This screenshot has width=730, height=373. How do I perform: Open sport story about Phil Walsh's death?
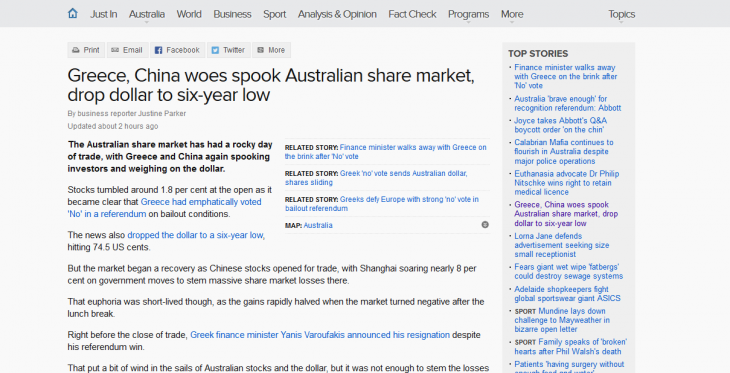pos(570,347)
